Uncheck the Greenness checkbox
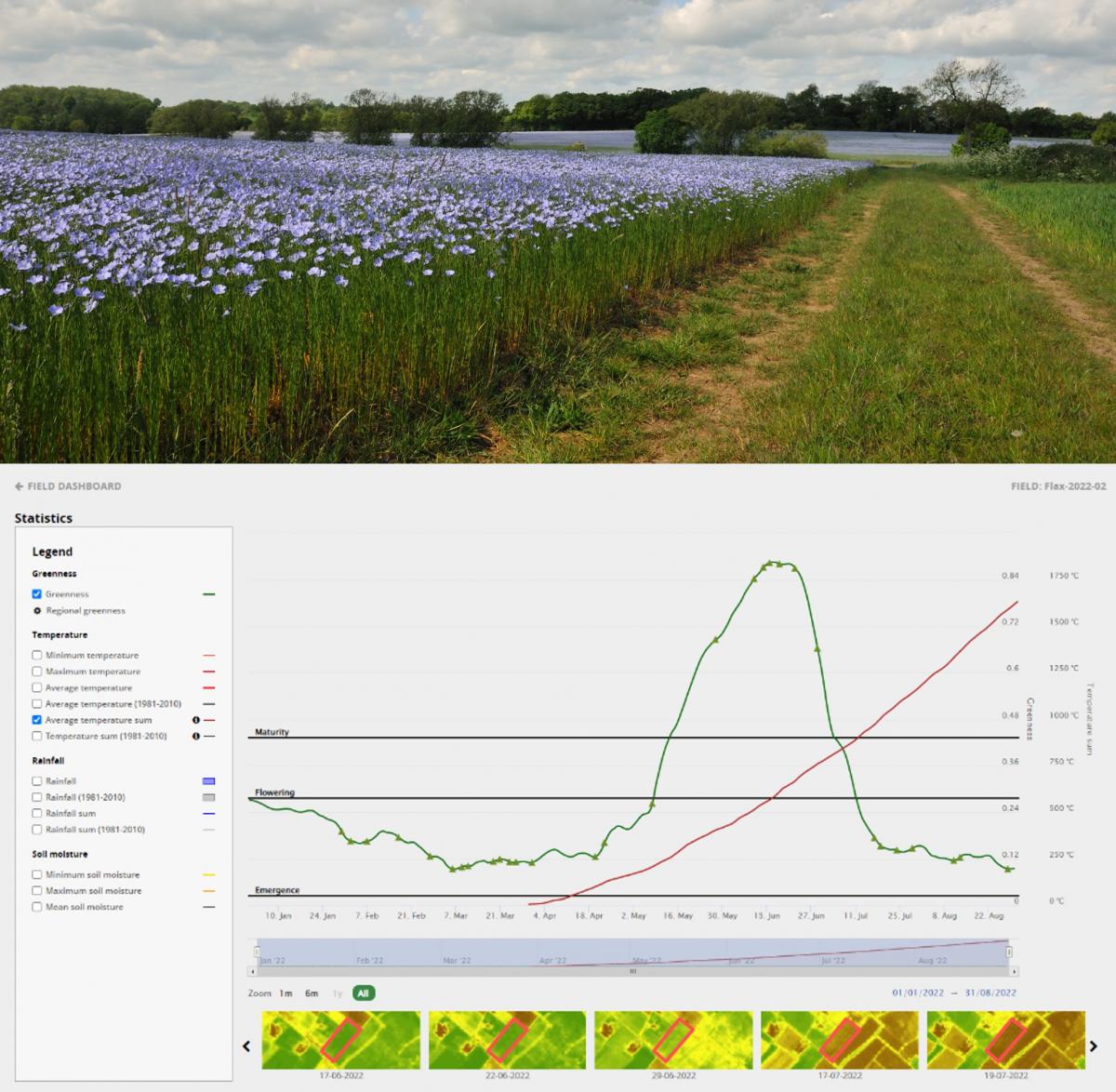This screenshot has height=1092, width=1116. (x=37, y=593)
